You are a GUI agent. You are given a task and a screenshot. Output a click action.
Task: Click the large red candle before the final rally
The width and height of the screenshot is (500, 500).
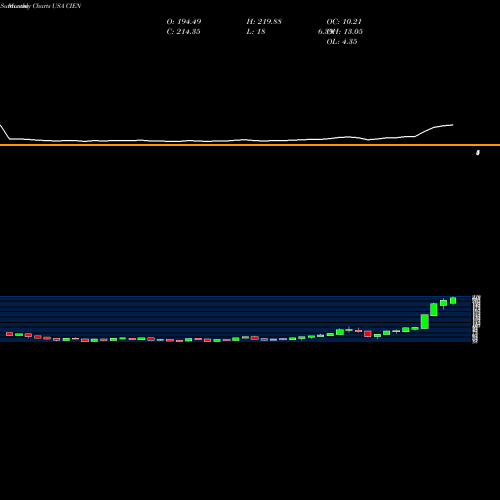click(368, 334)
